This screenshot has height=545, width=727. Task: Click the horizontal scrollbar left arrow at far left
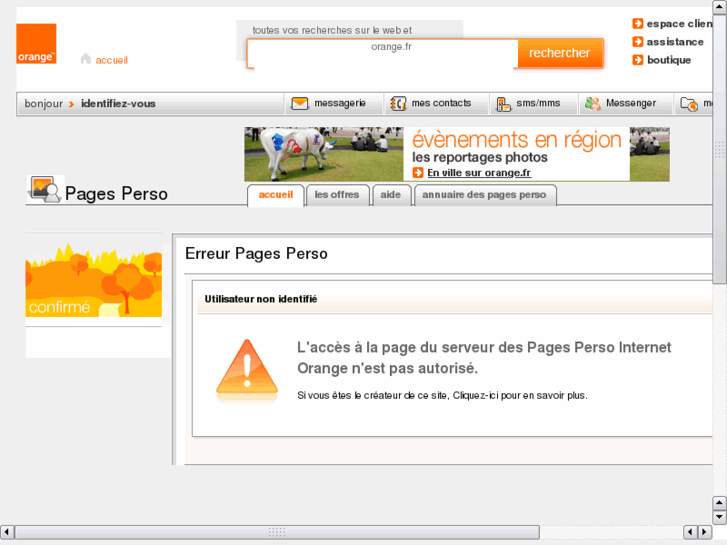[x=7, y=532]
